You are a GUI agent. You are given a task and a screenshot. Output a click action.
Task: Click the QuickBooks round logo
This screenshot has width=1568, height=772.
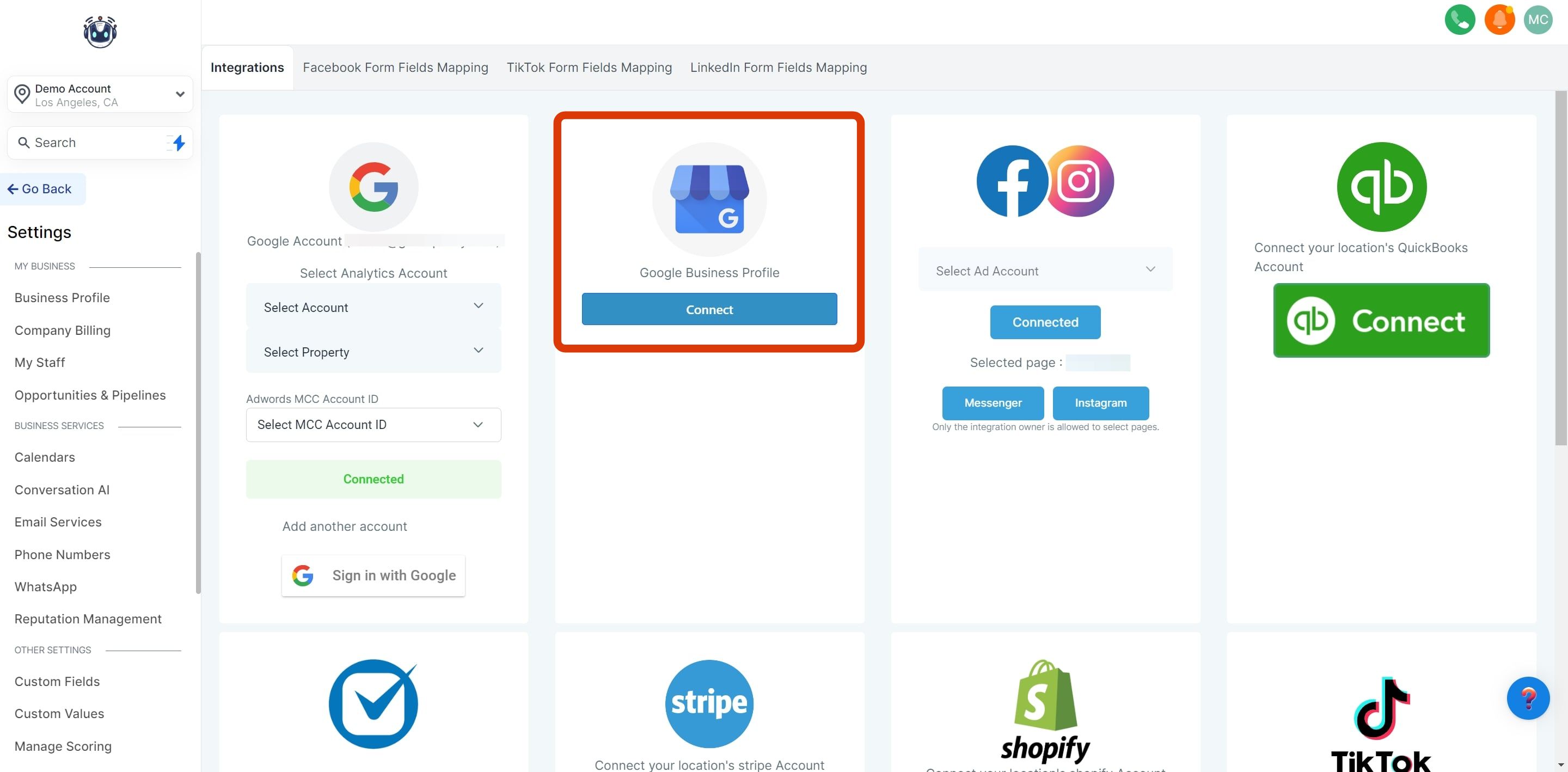click(x=1381, y=186)
